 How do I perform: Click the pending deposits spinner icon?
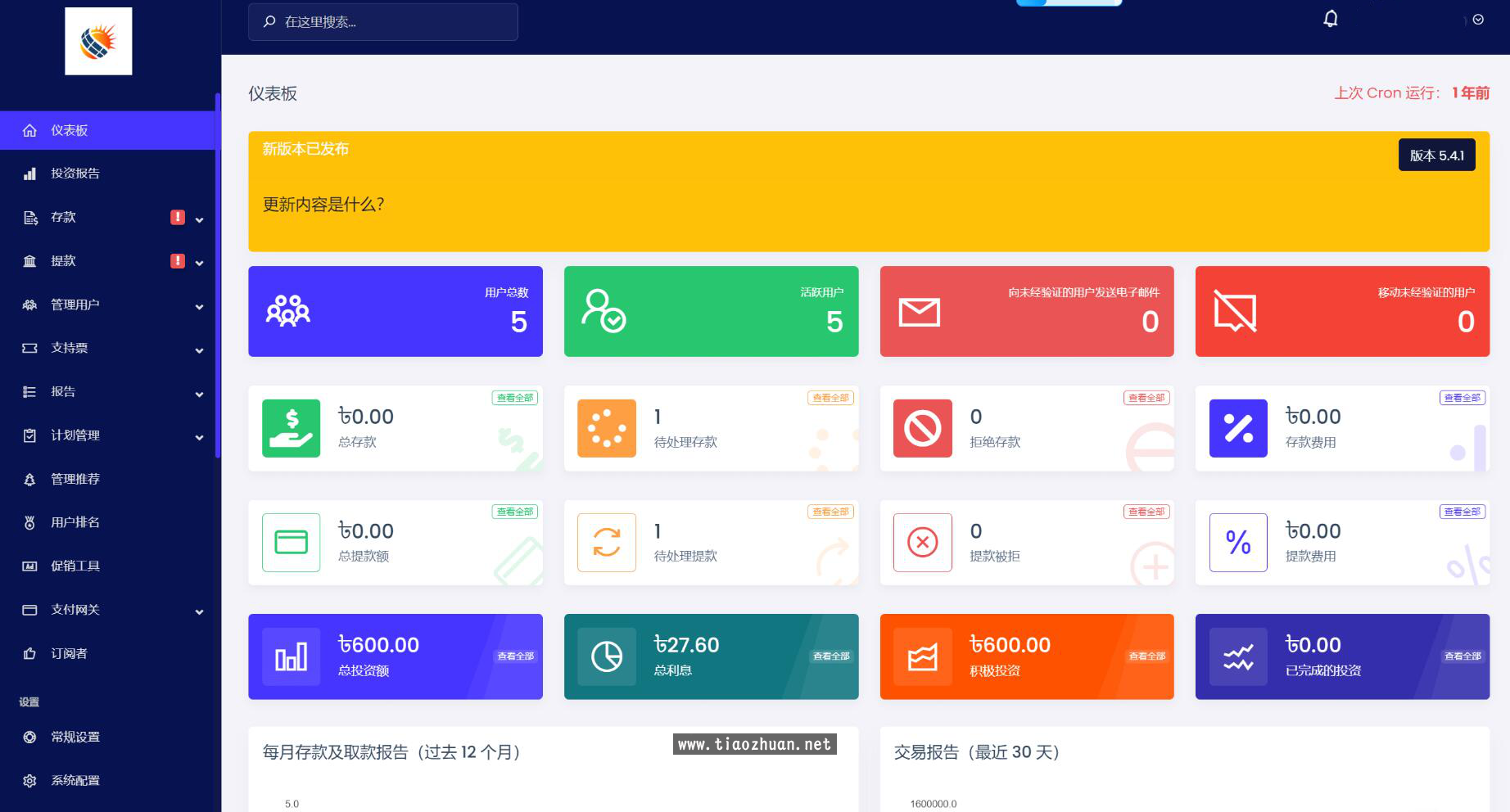[607, 428]
